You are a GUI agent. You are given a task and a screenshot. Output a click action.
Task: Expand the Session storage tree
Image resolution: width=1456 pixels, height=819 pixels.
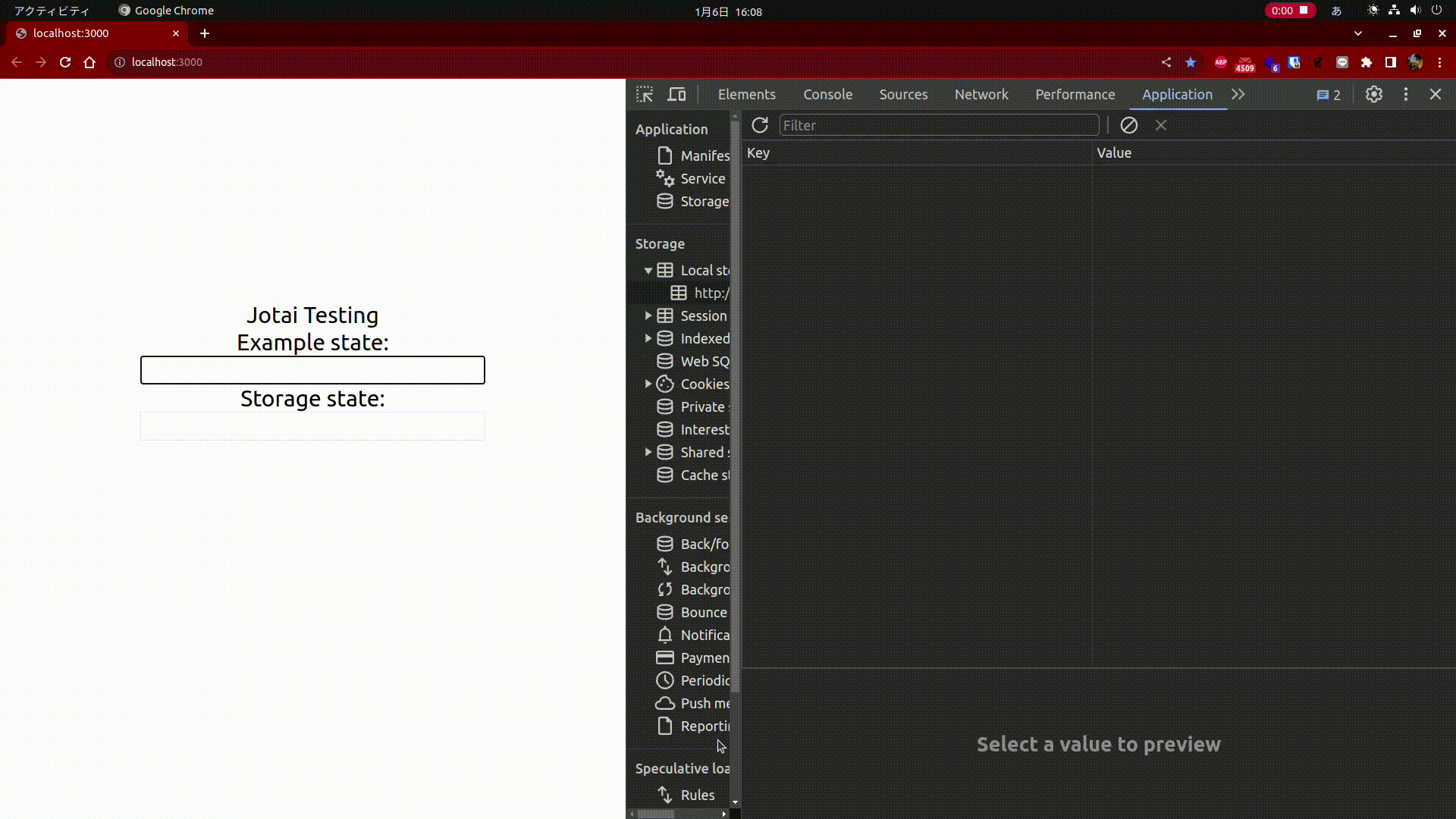tap(648, 315)
